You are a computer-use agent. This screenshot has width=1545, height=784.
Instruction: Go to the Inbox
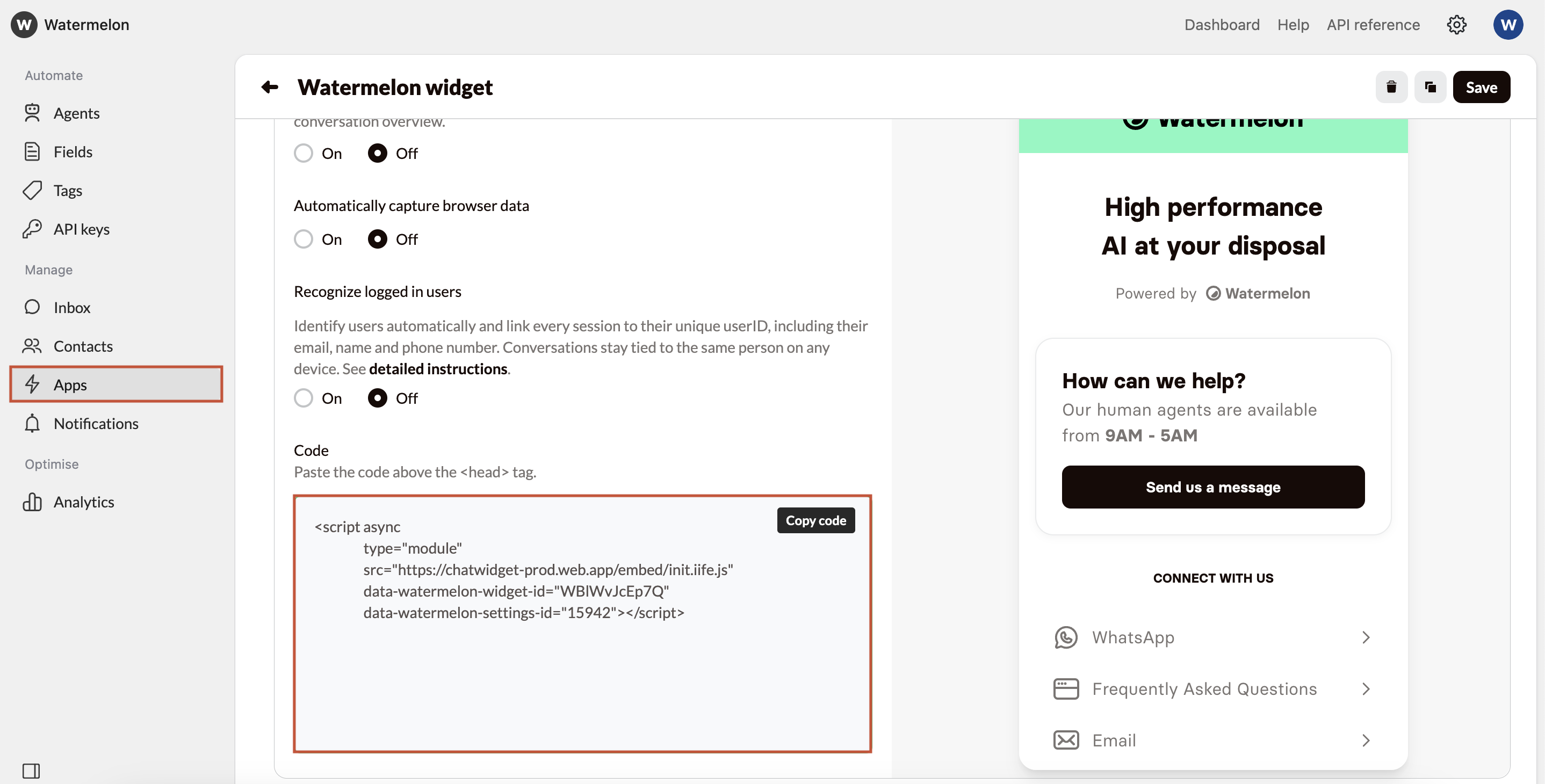tap(71, 307)
